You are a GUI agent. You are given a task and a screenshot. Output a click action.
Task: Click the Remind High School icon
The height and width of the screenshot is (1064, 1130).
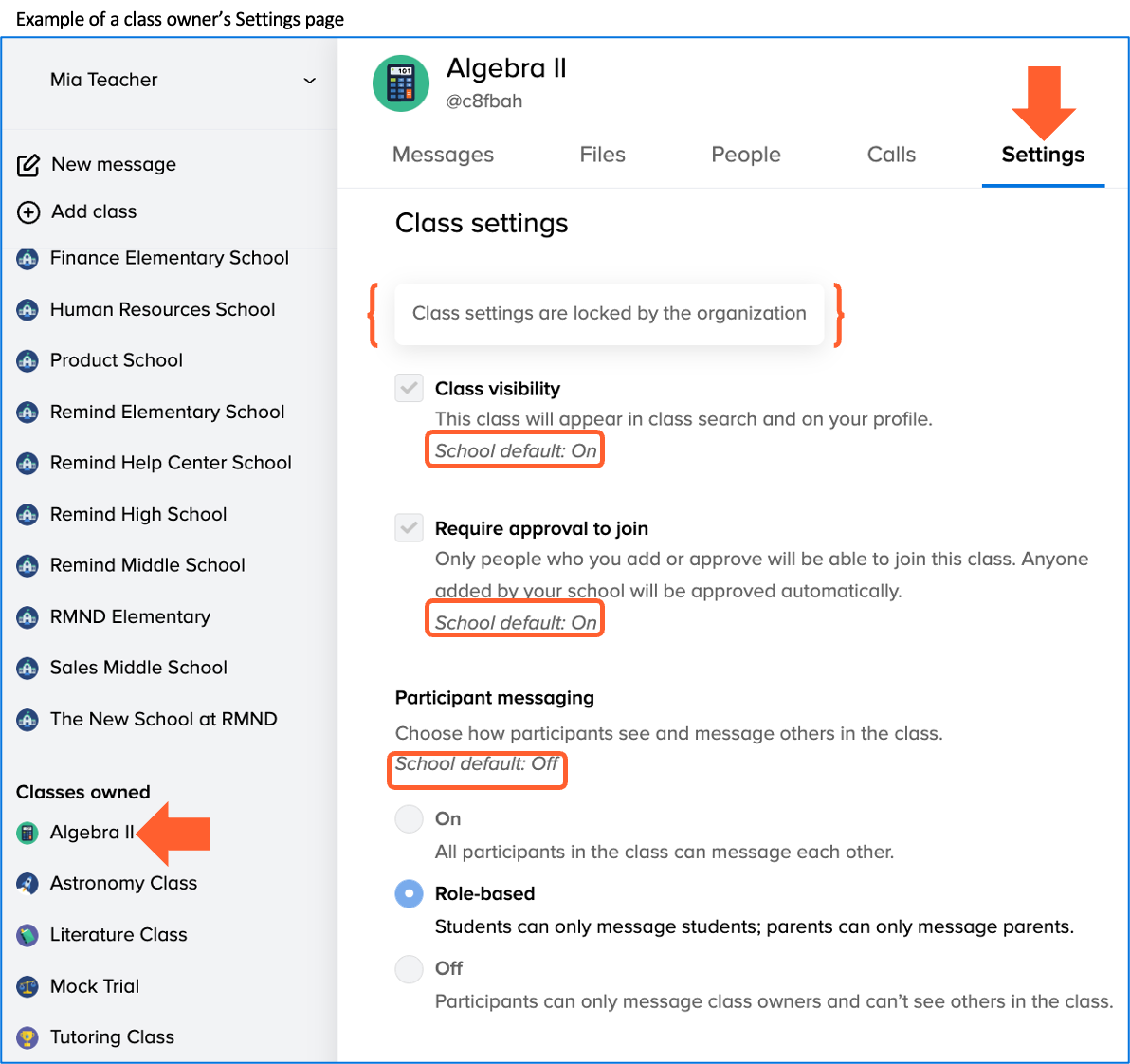(x=27, y=515)
